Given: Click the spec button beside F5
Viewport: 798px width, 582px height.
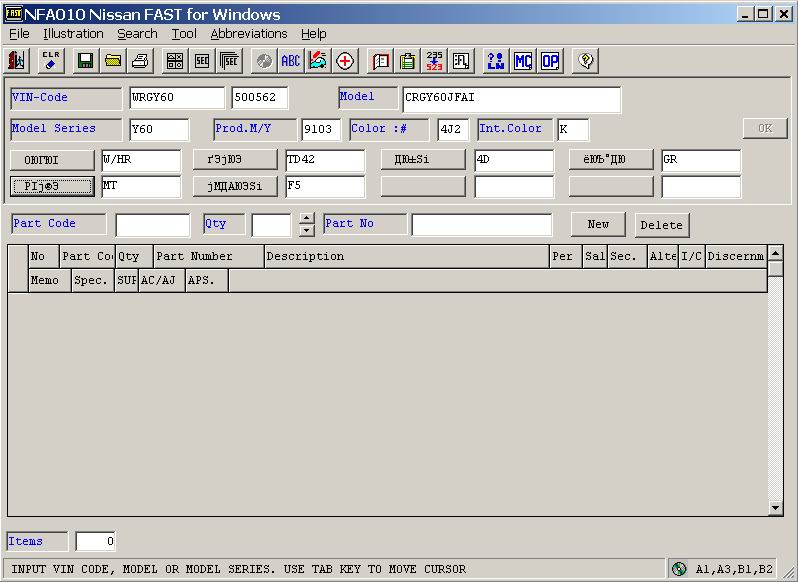Looking at the screenshot, I should point(235,186).
